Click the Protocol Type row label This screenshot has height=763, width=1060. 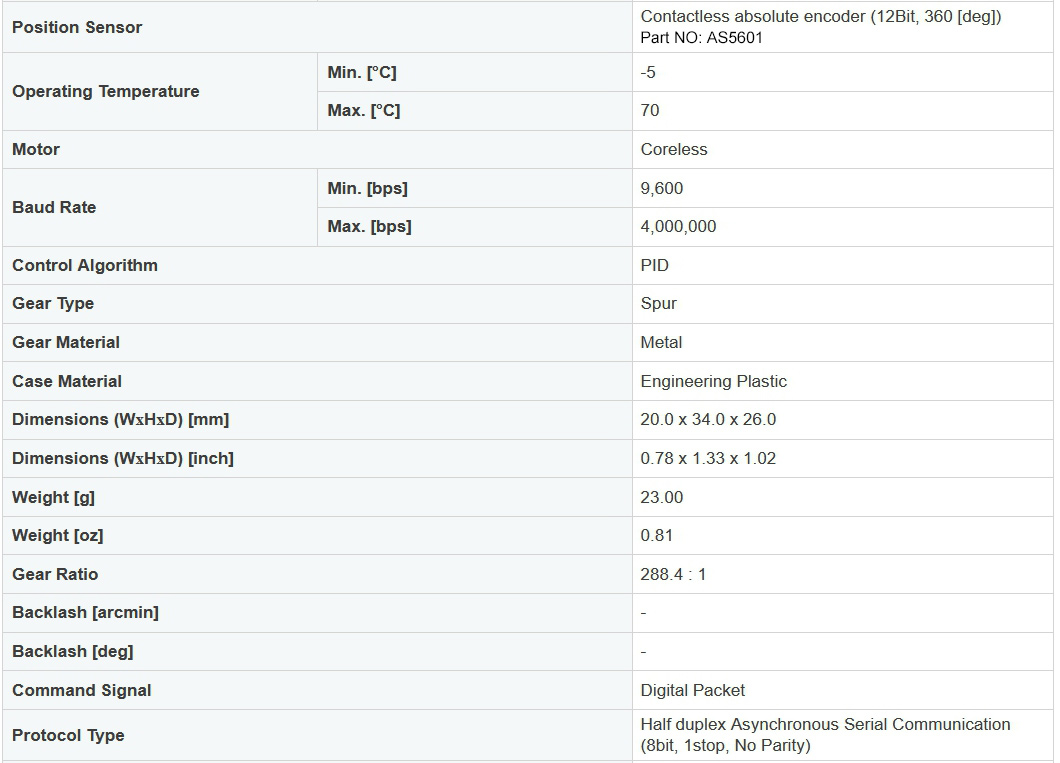[x=68, y=735]
